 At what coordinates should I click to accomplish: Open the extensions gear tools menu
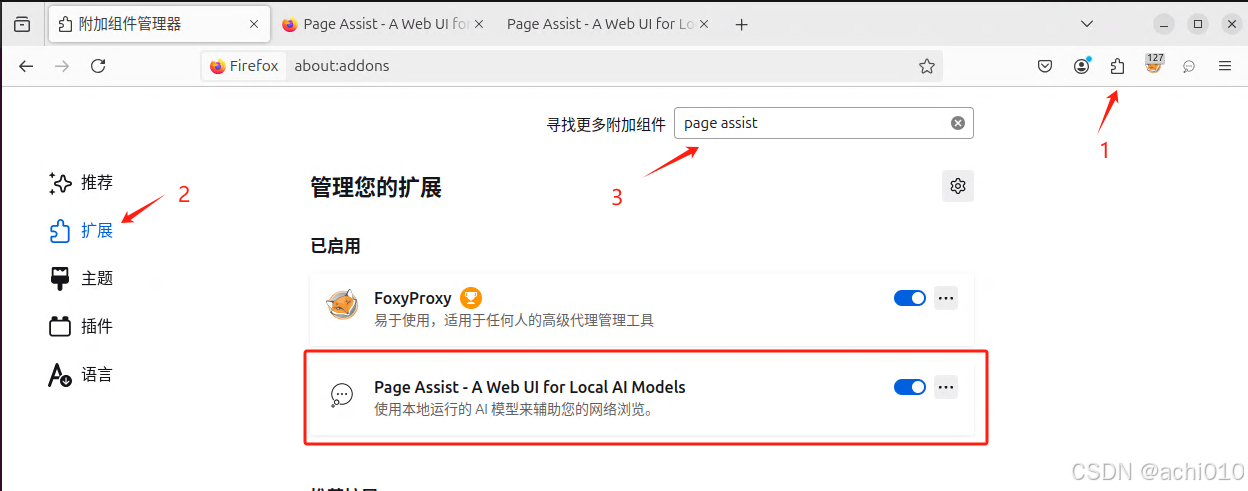coord(958,186)
